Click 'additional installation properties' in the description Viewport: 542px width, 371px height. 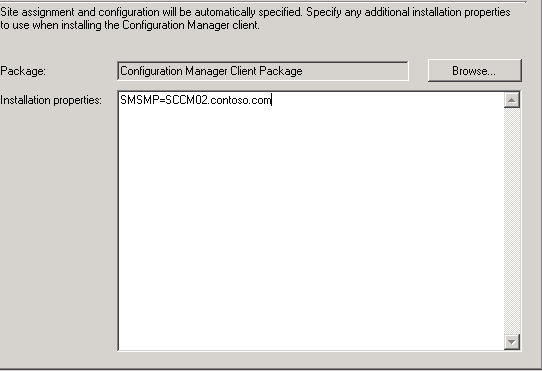(x=437, y=12)
